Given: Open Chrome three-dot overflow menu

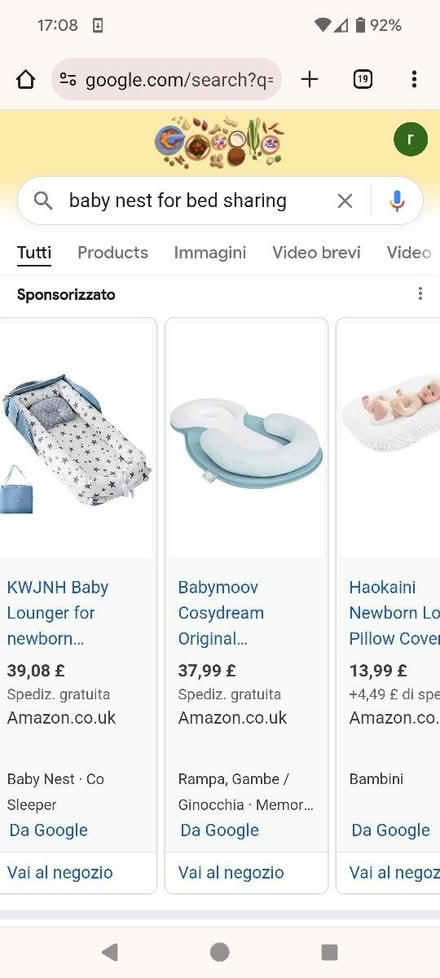Looking at the screenshot, I should coord(414,79).
